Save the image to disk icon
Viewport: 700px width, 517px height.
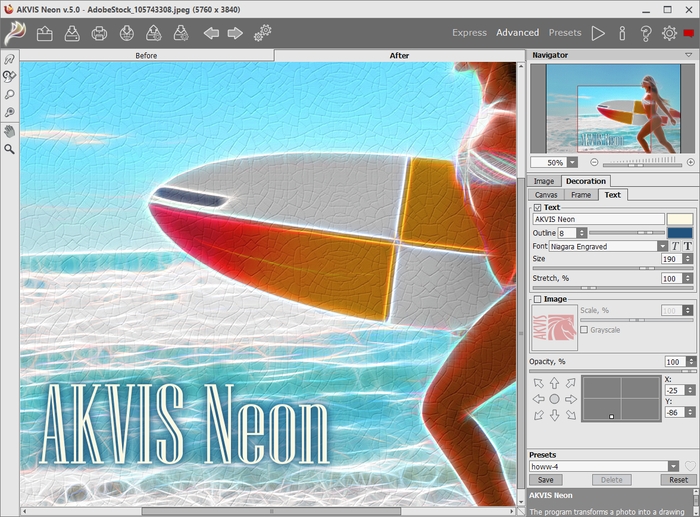tap(72, 33)
